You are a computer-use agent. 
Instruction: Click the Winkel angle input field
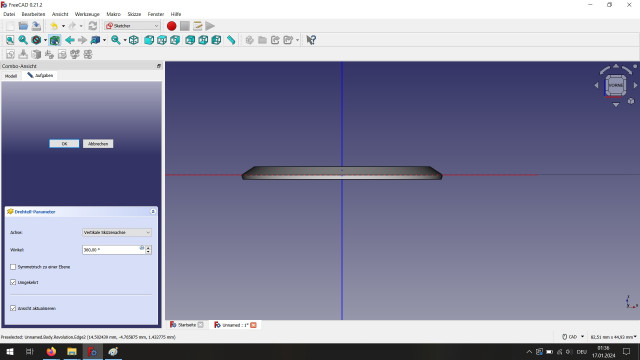(113, 249)
